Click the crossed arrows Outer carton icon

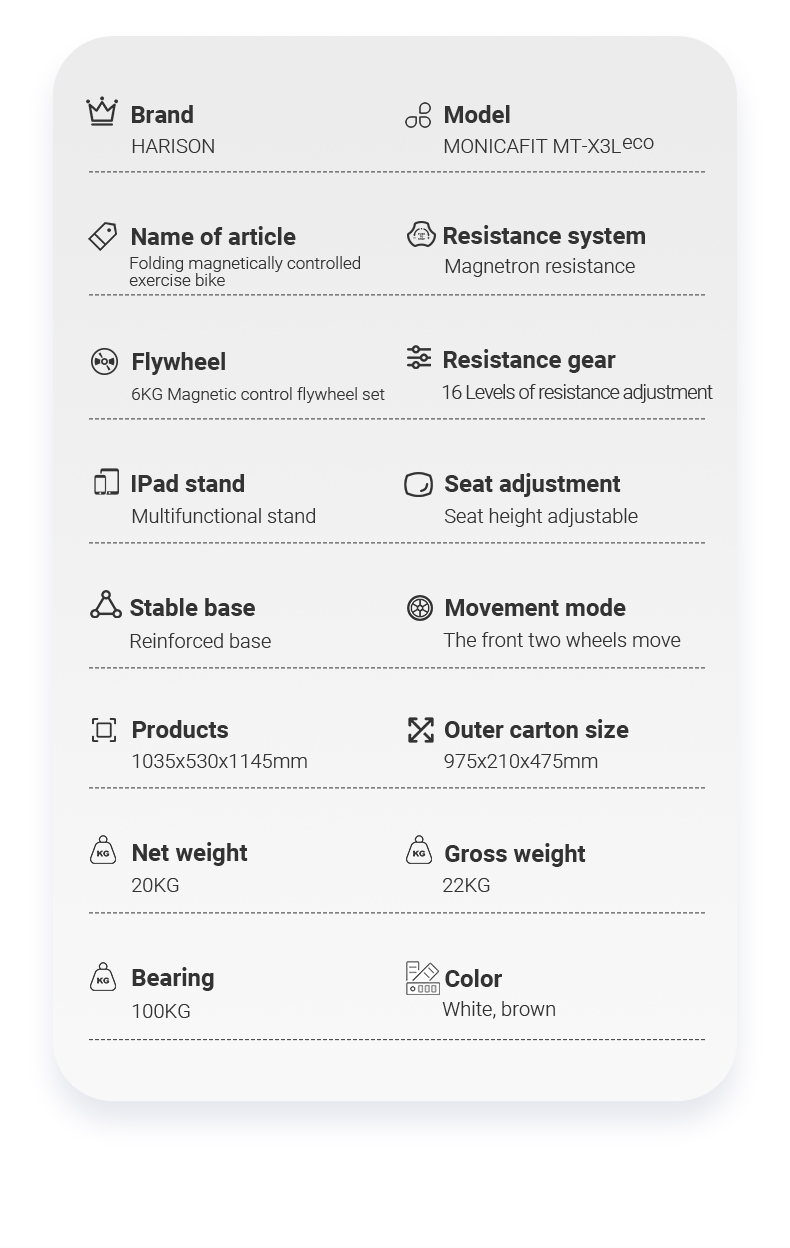tap(420, 730)
